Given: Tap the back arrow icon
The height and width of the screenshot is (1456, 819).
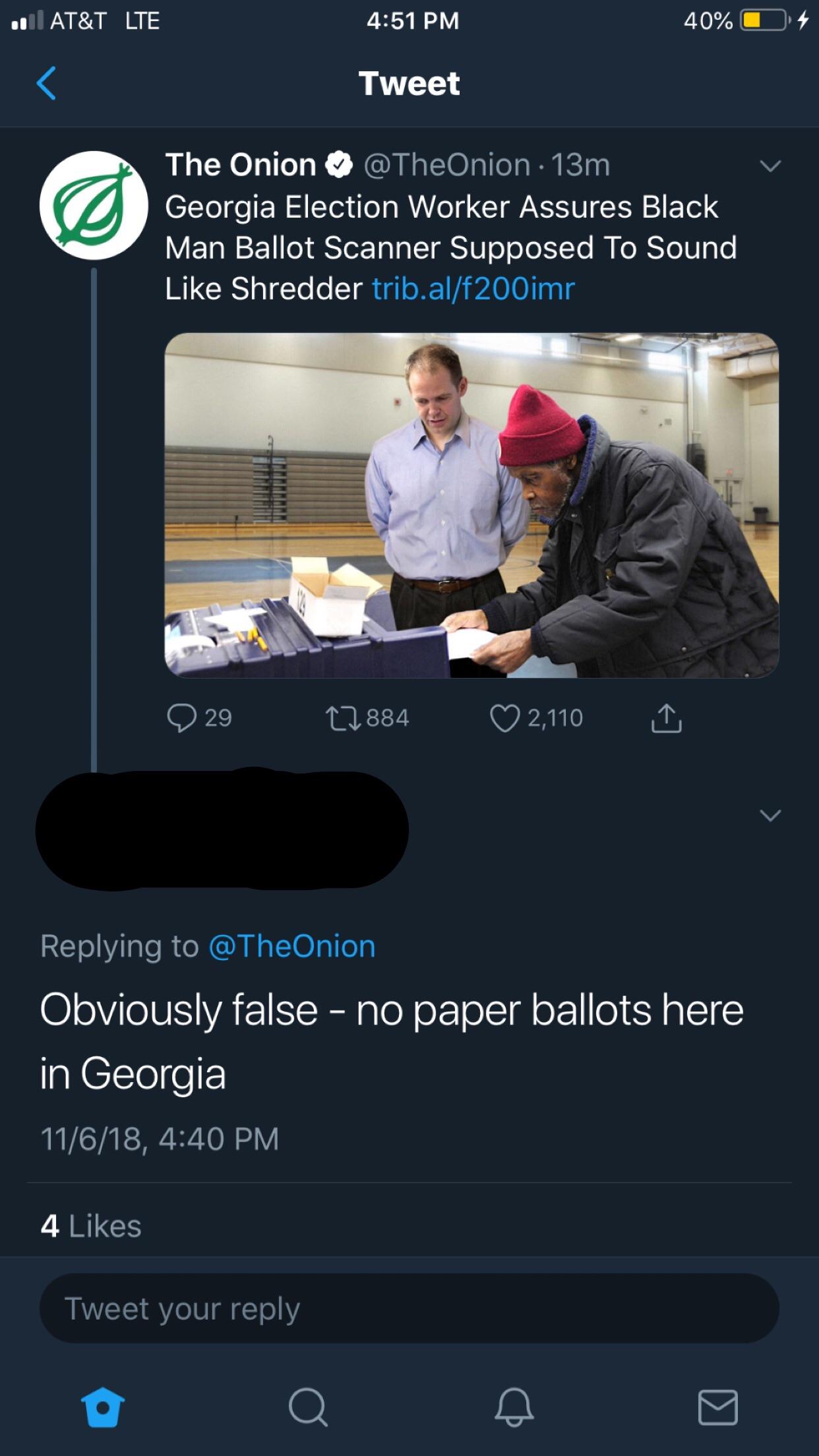Looking at the screenshot, I should coord(46,84).
